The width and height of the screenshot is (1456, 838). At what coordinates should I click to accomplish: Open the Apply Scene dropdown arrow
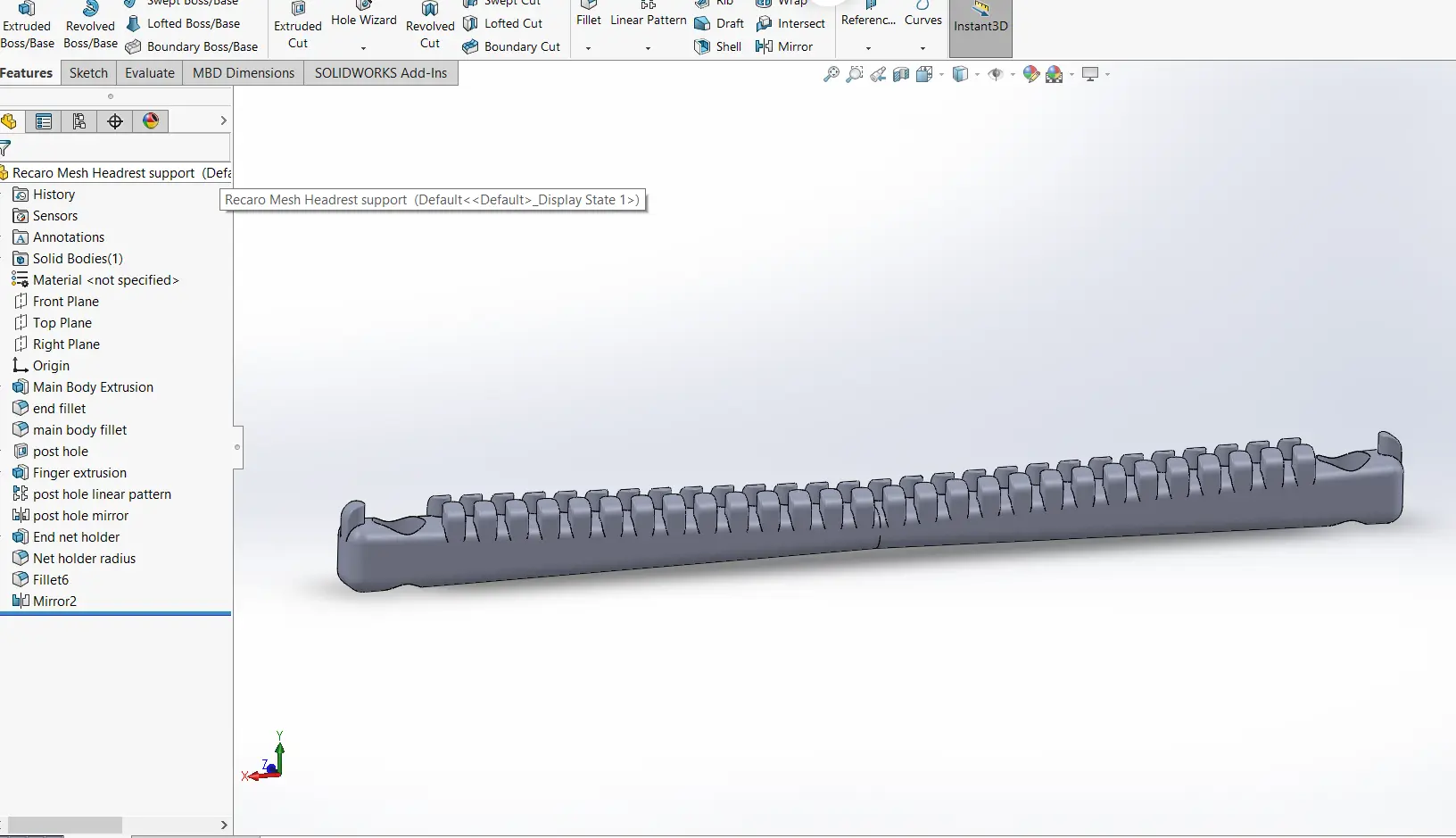pos(1071,74)
